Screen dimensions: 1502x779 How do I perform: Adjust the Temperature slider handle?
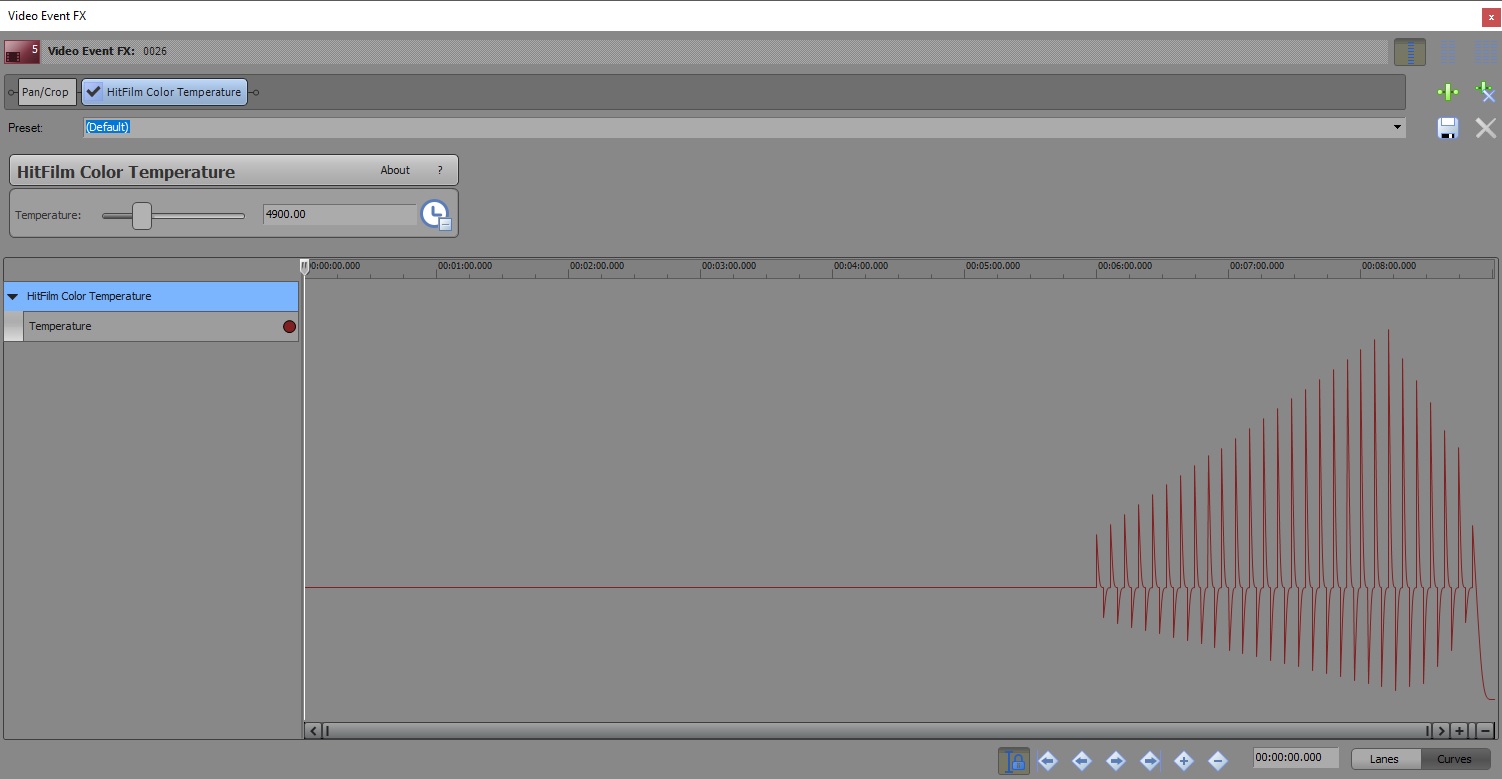pyautogui.click(x=142, y=215)
